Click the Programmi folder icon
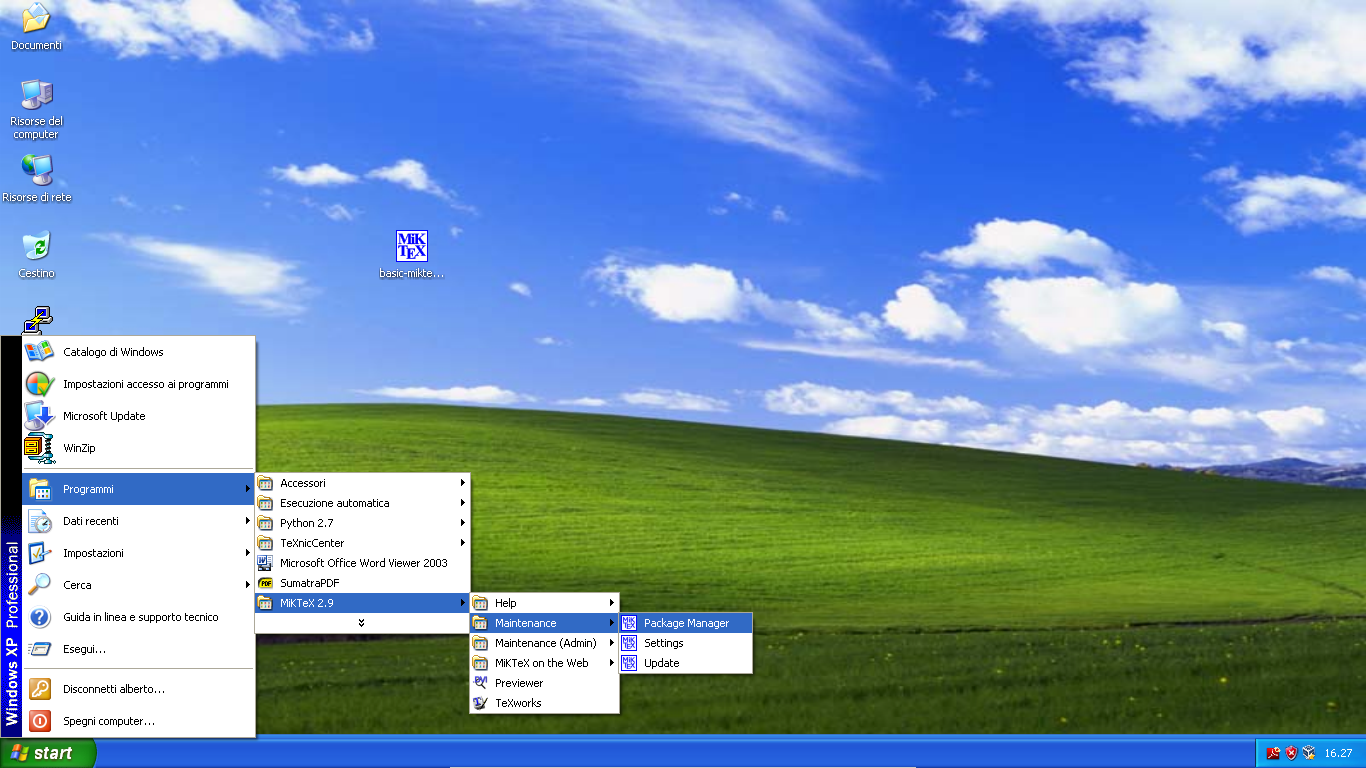 [39, 489]
